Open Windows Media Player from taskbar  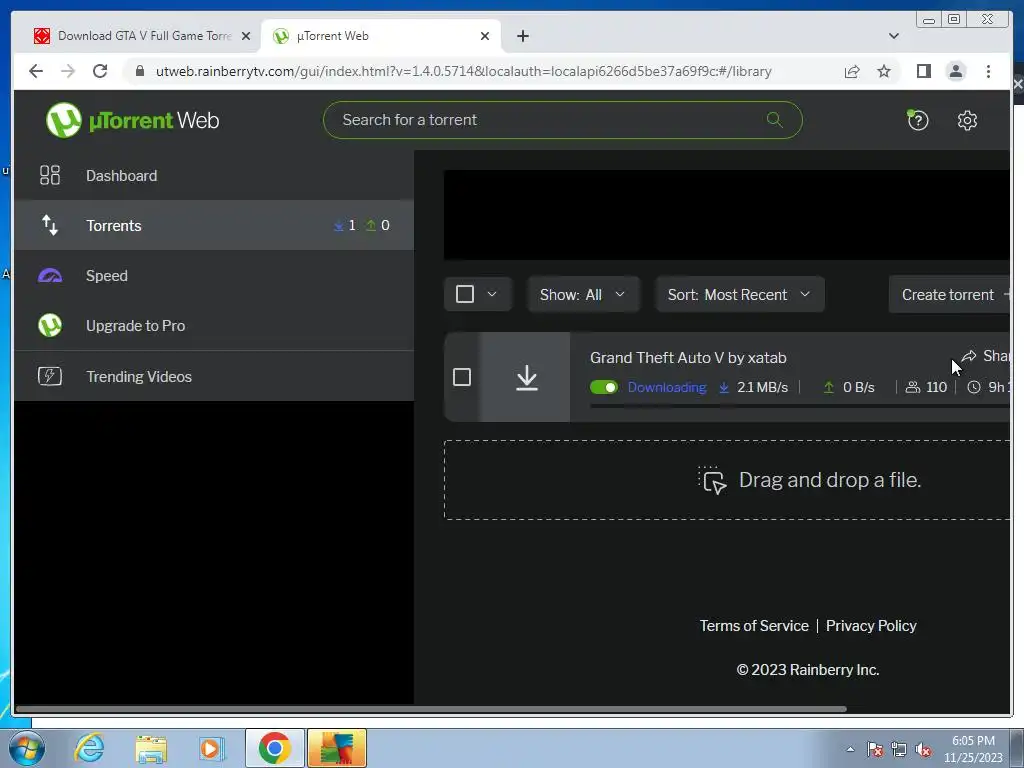pos(212,748)
